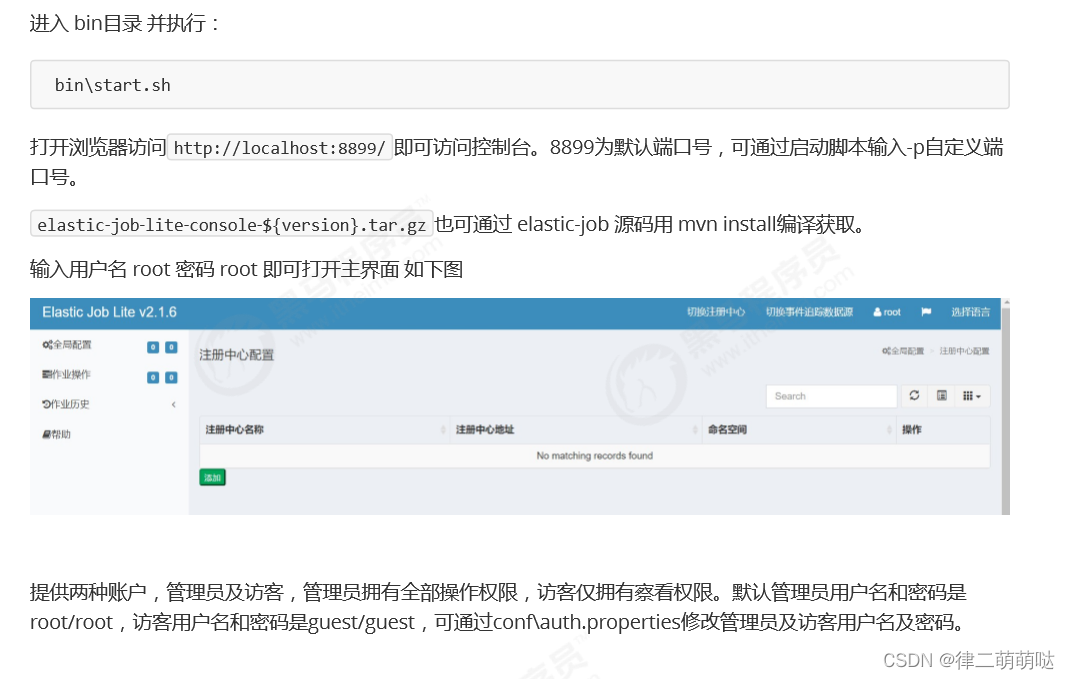Screen dimensions: 1070x679
Task: Click the flag icon in the top bar
Action: (926, 312)
